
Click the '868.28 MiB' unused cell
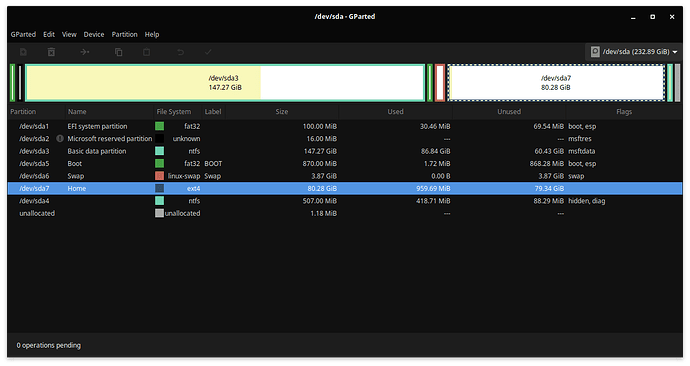(x=547, y=164)
